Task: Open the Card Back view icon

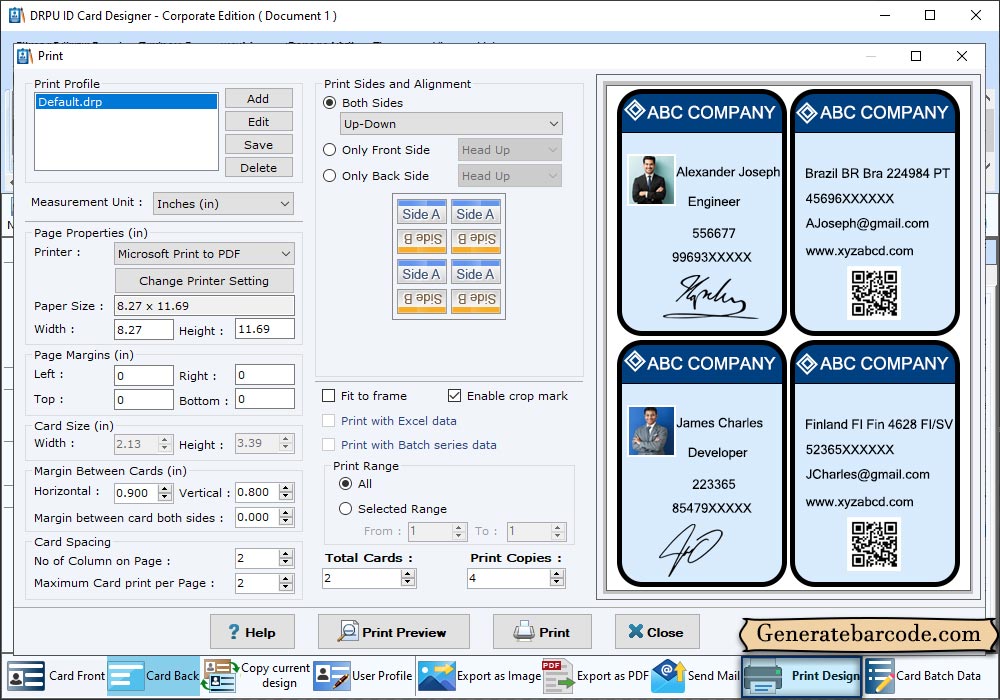Action: 126,676
